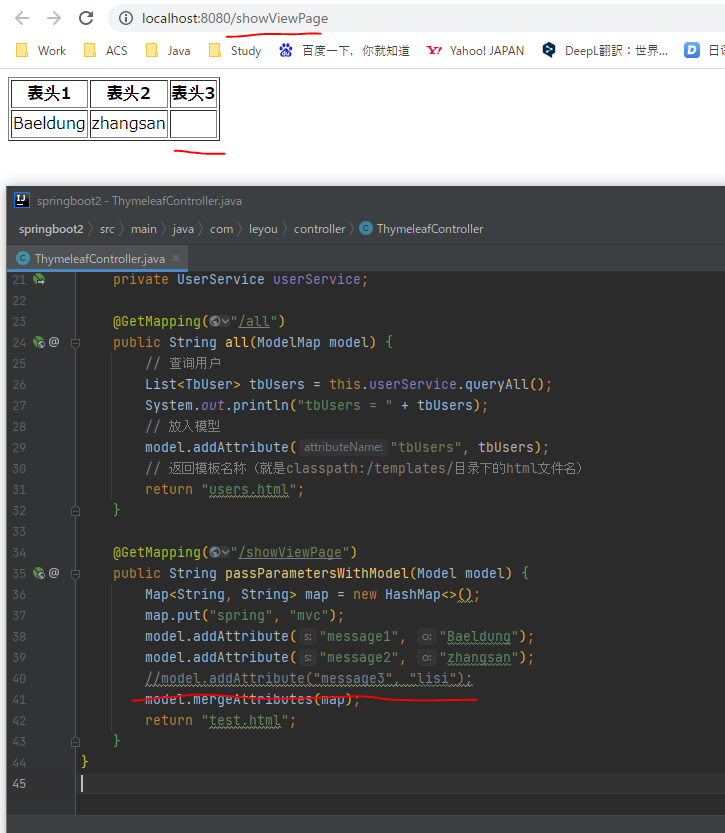Close the ThymeleafController.java tab
This screenshot has width=725, height=833.
coord(176,258)
